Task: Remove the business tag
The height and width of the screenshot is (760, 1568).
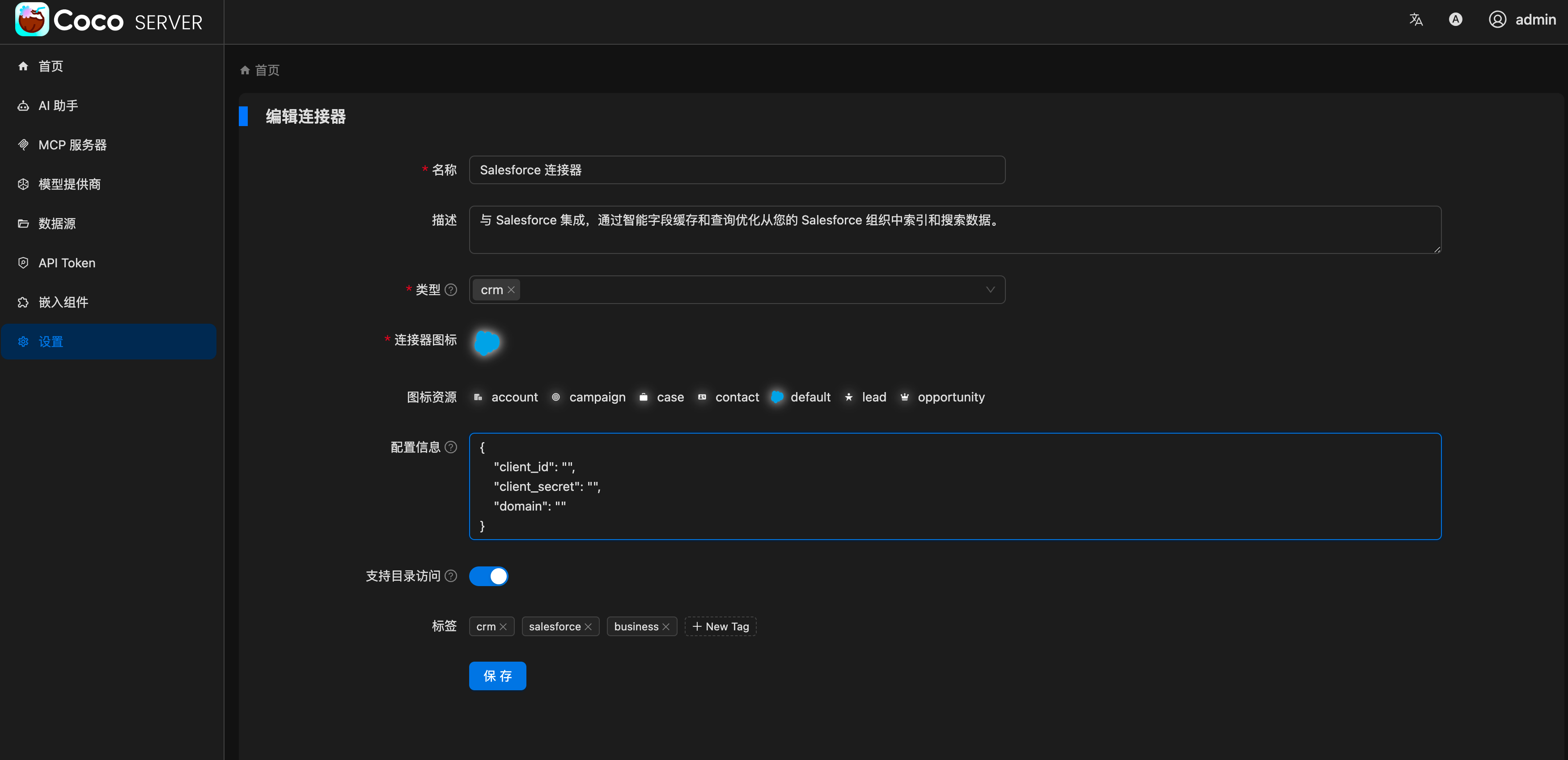Action: click(666, 627)
